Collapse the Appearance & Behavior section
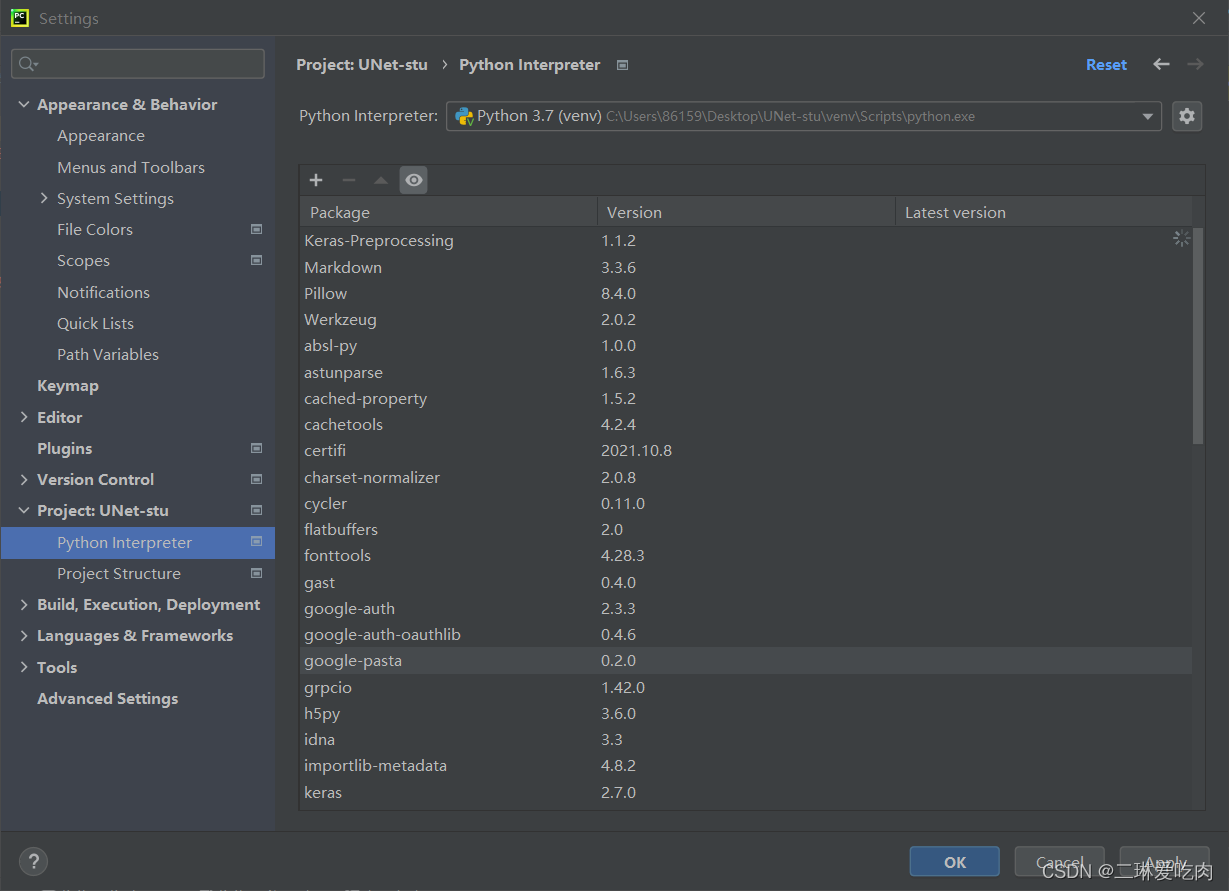This screenshot has height=891, width=1229. pos(24,104)
